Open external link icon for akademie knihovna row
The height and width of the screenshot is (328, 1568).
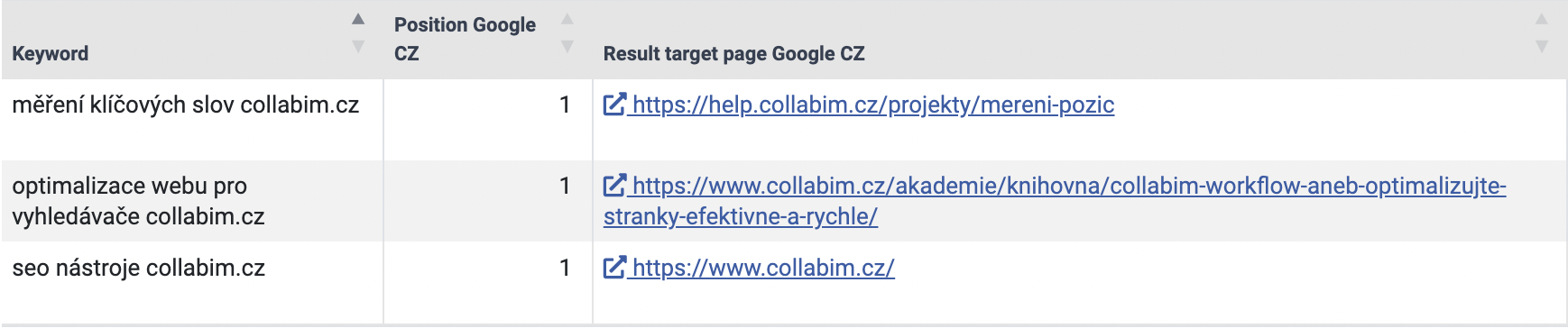click(614, 186)
